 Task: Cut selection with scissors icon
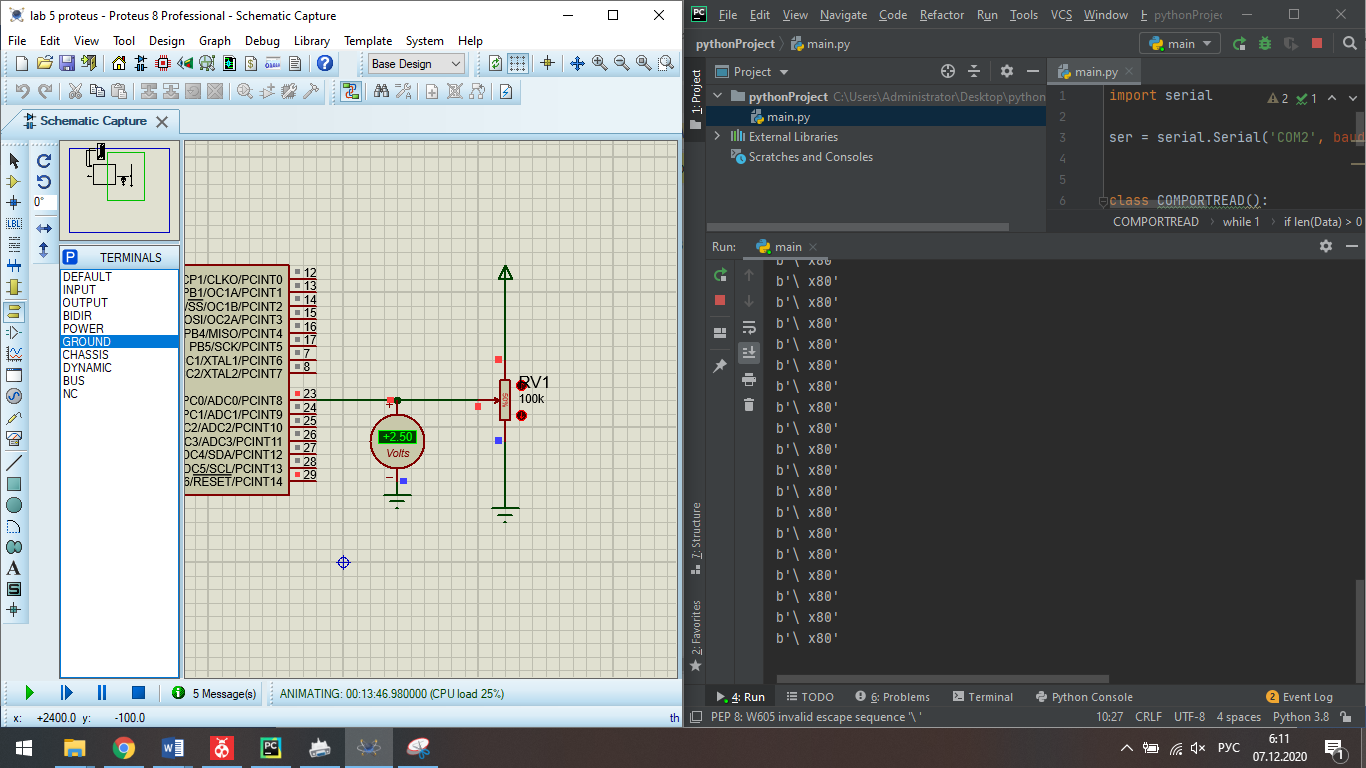(75, 91)
